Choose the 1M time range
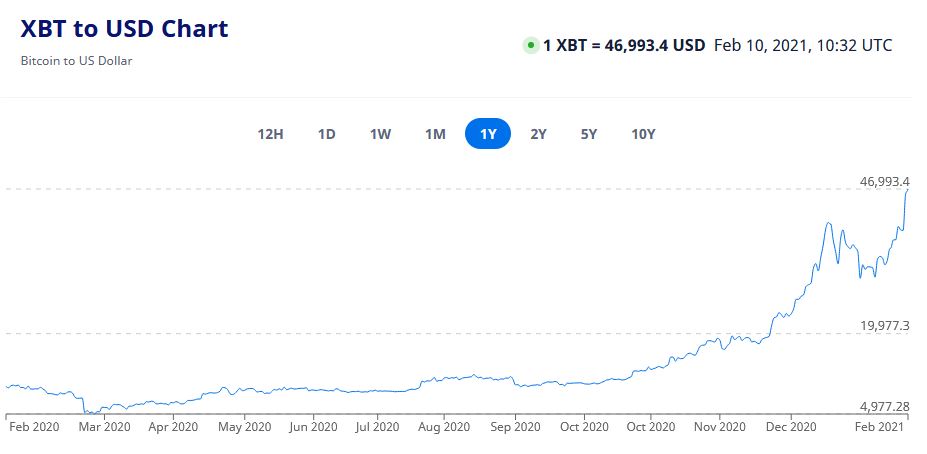 click(x=435, y=134)
